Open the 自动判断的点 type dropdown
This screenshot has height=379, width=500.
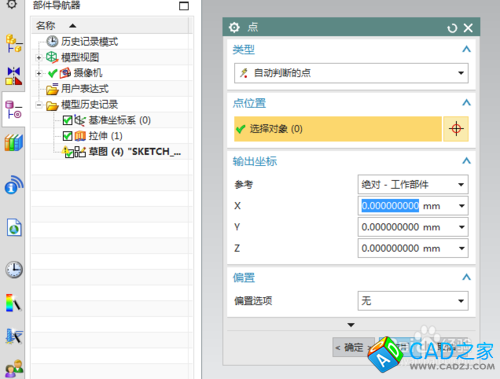click(x=351, y=73)
